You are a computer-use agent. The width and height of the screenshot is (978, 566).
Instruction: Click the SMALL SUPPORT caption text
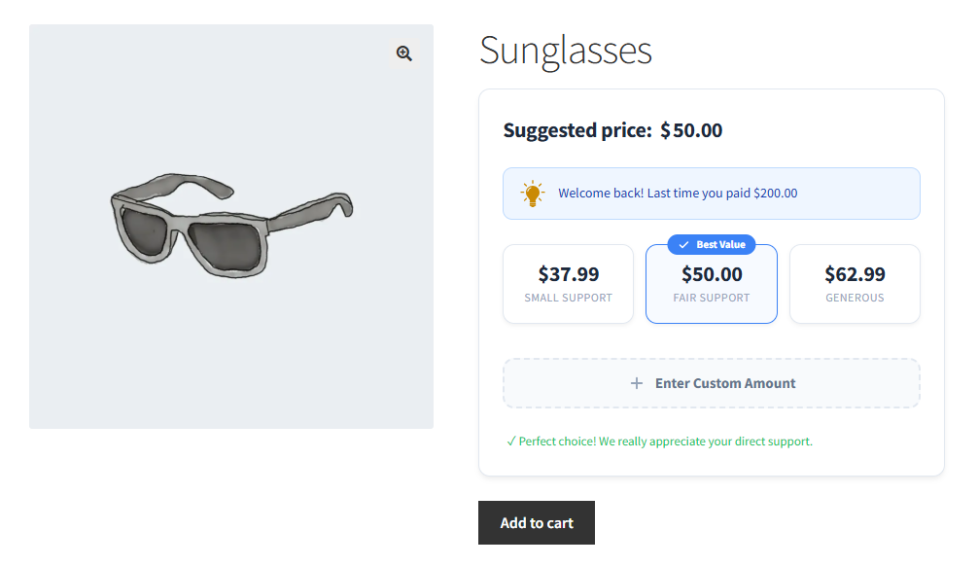[568, 298]
